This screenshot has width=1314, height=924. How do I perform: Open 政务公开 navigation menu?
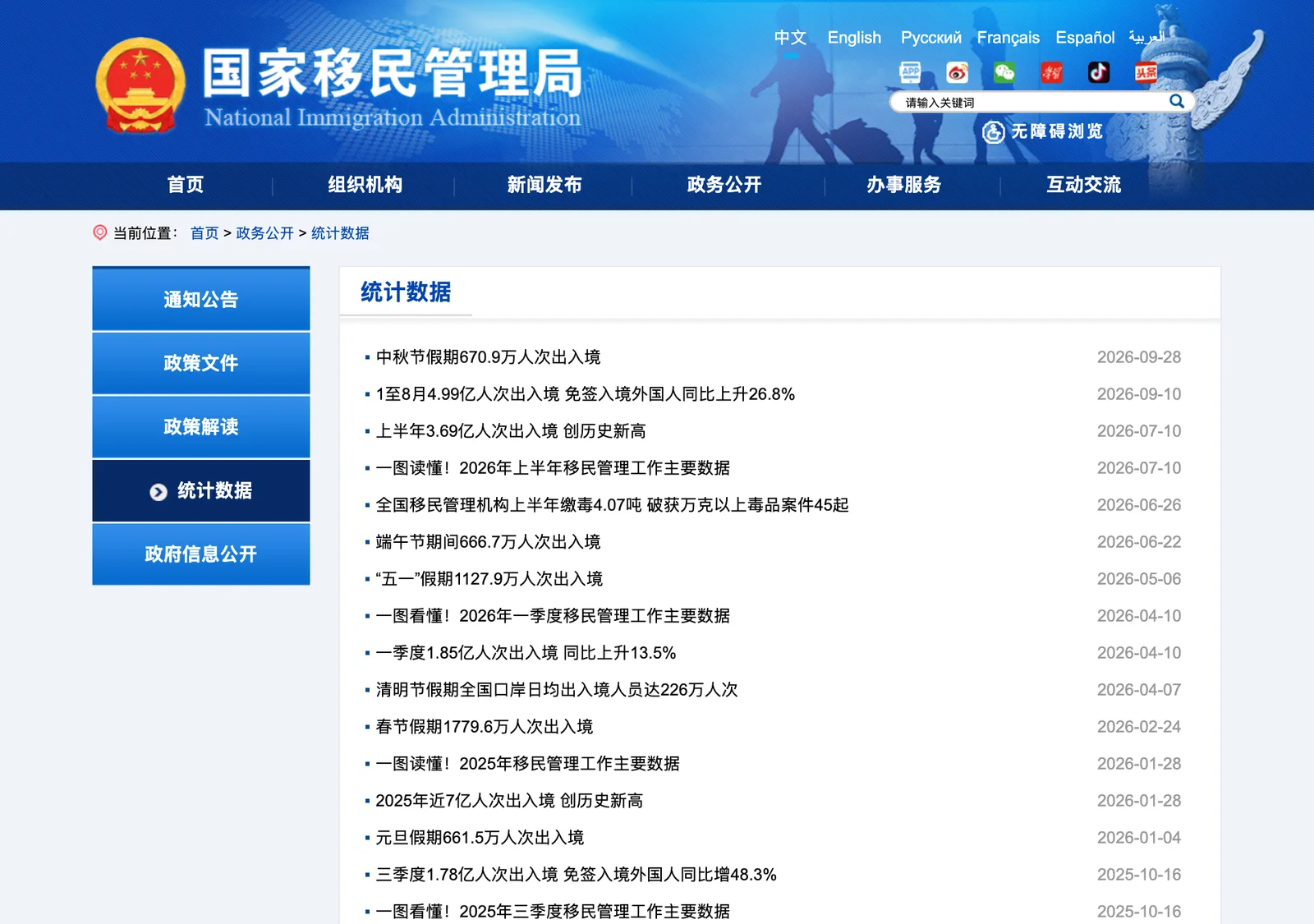(724, 185)
